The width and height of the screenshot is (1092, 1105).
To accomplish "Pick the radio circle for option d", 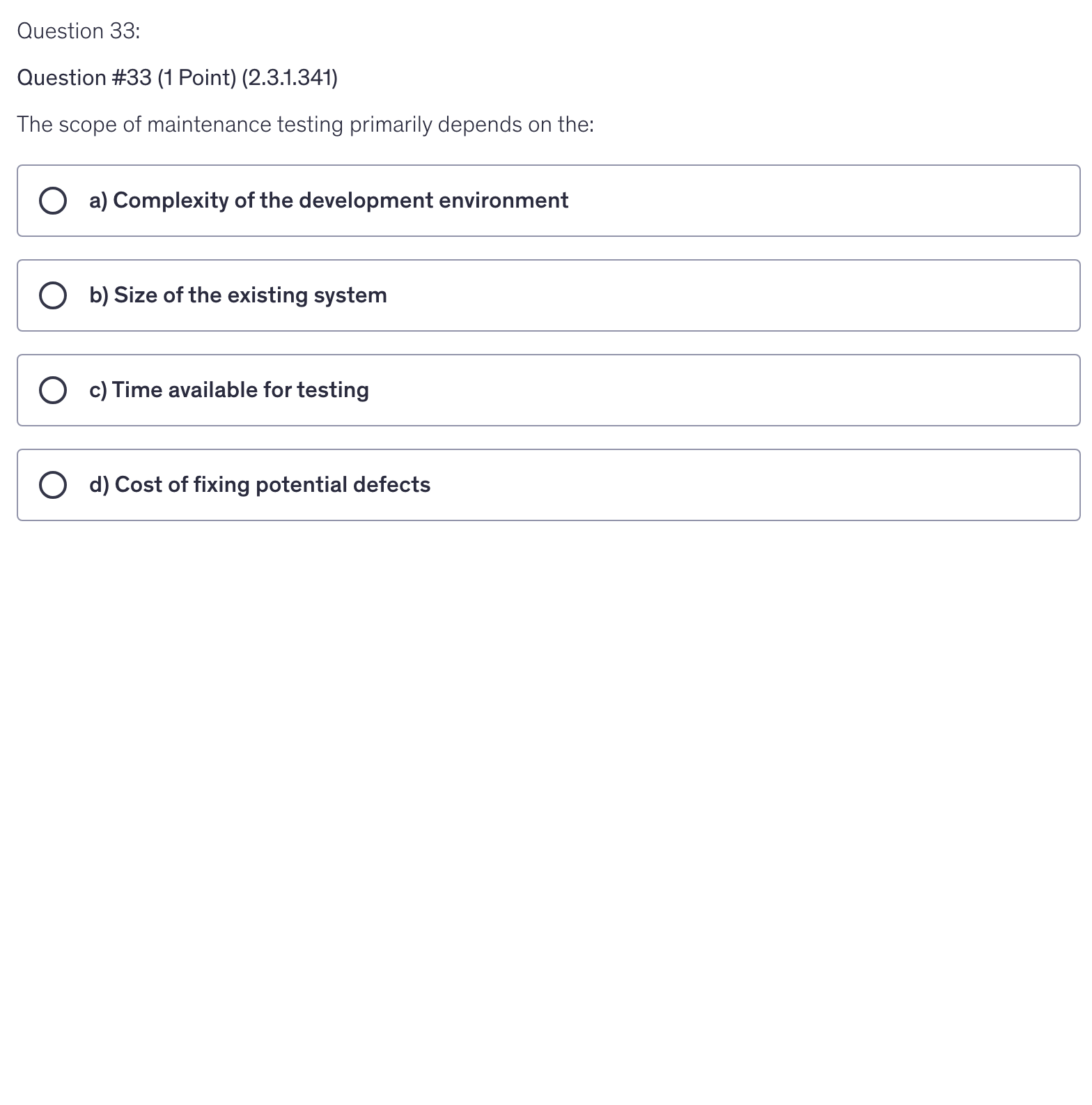I will [53, 485].
